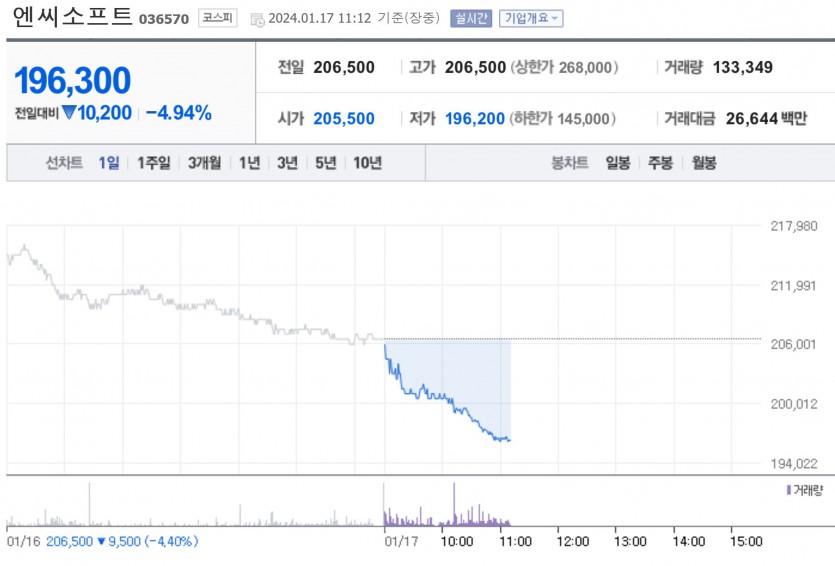Switch to 주봉 weekly candle chart

[660, 163]
